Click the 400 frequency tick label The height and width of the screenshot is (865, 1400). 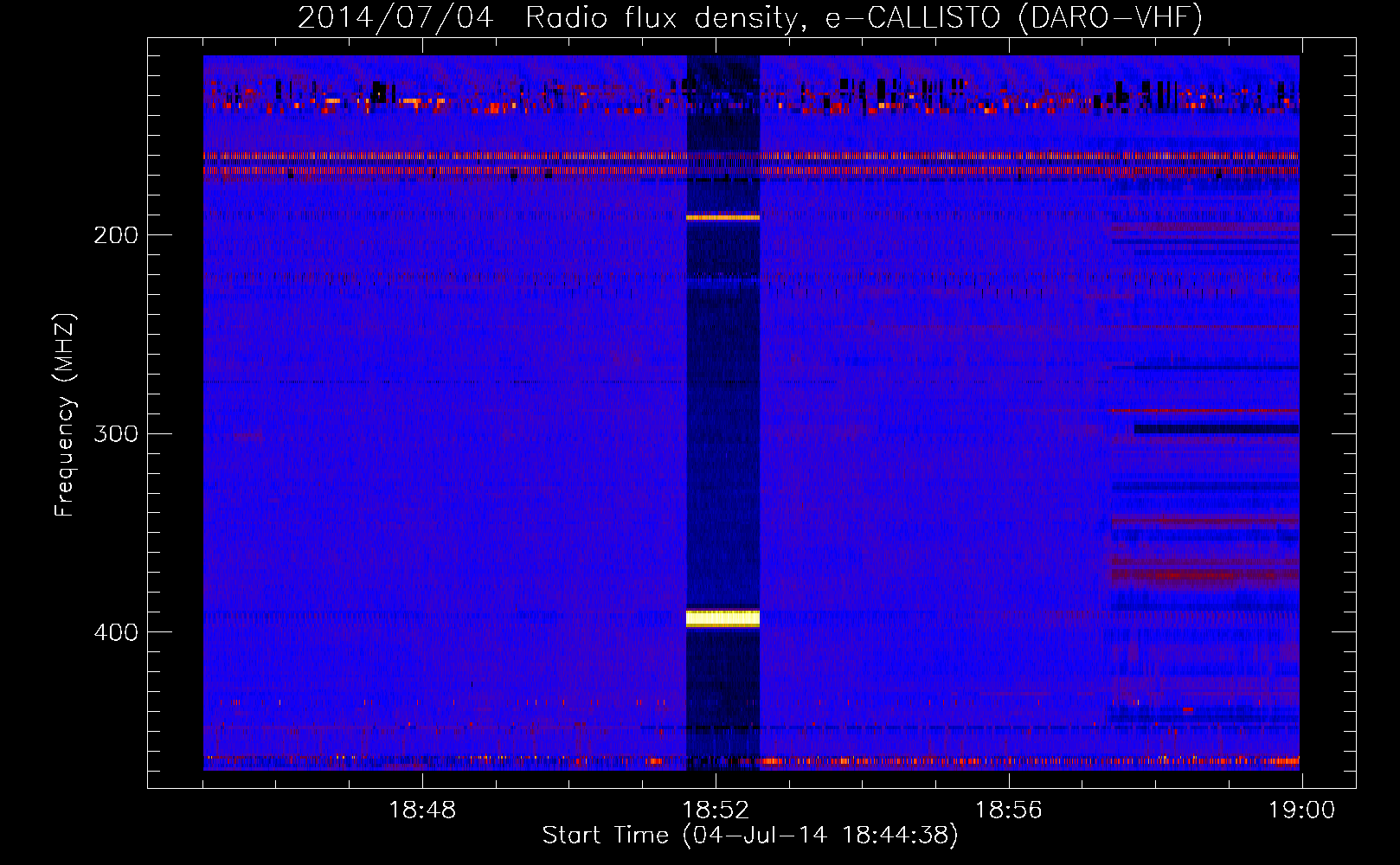(x=116, y=632)
